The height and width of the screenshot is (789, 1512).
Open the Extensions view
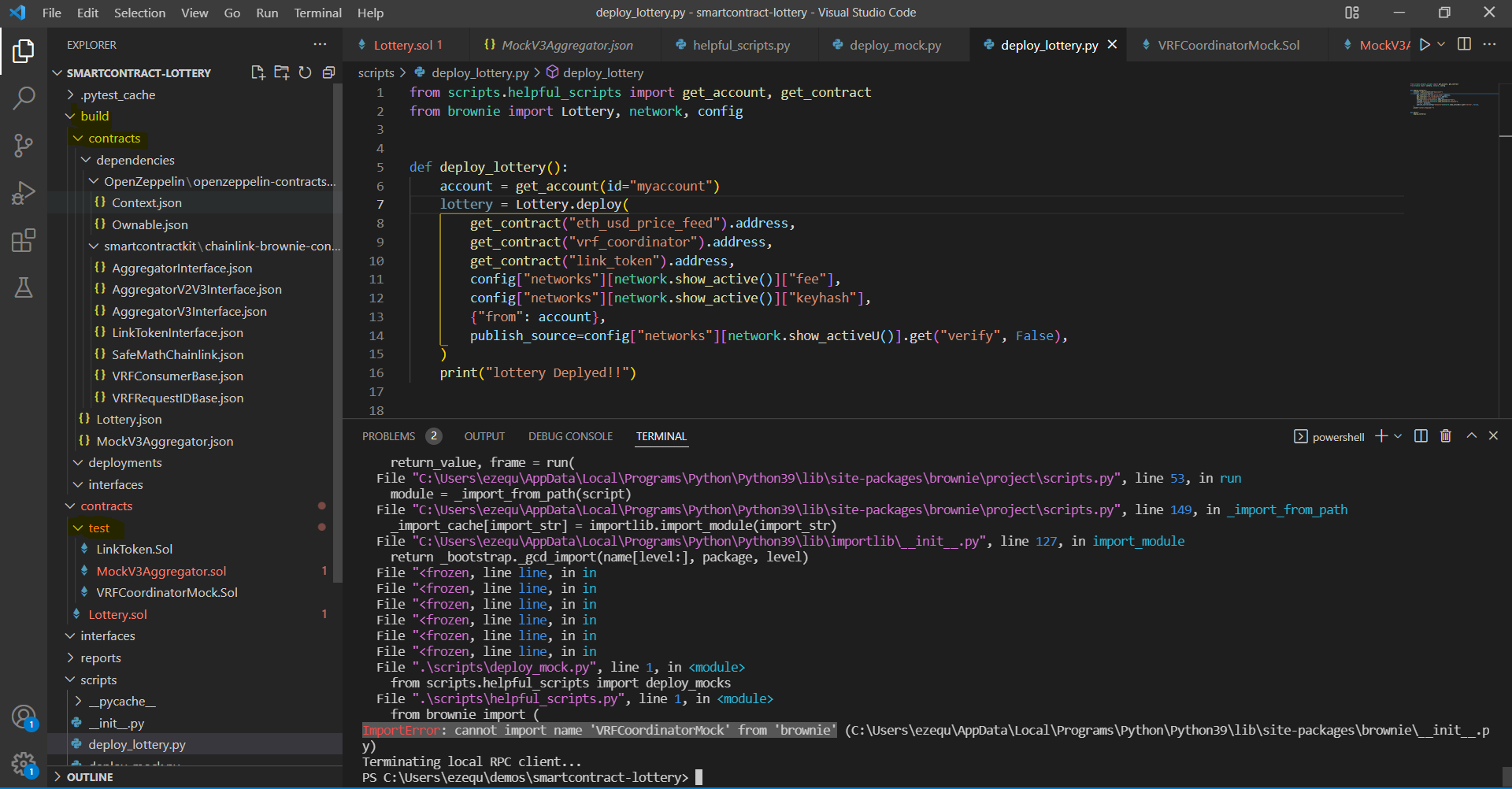pyautogui.click(x=24, y=240)
